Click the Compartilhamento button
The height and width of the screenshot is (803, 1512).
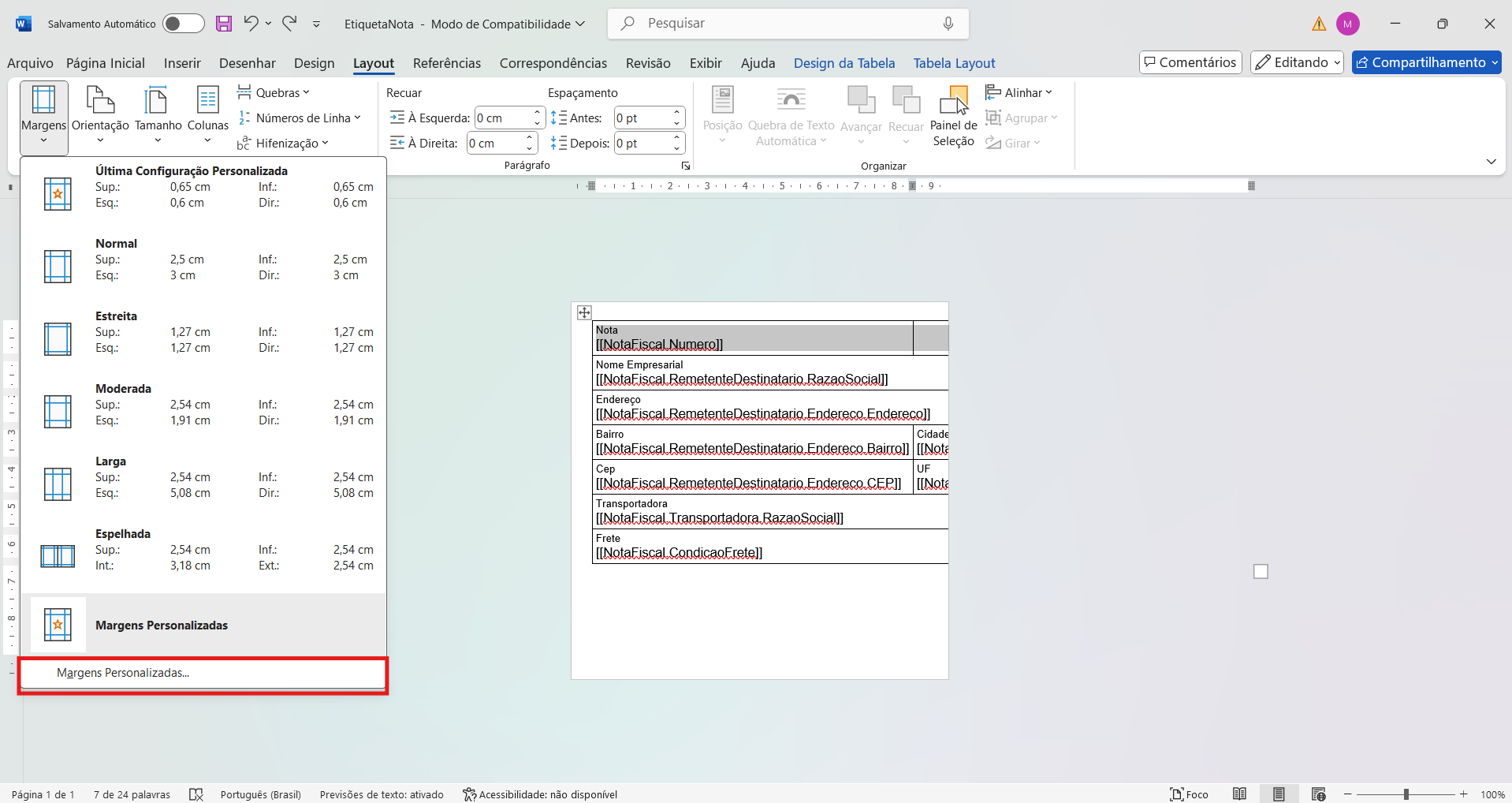point(1425,62)
